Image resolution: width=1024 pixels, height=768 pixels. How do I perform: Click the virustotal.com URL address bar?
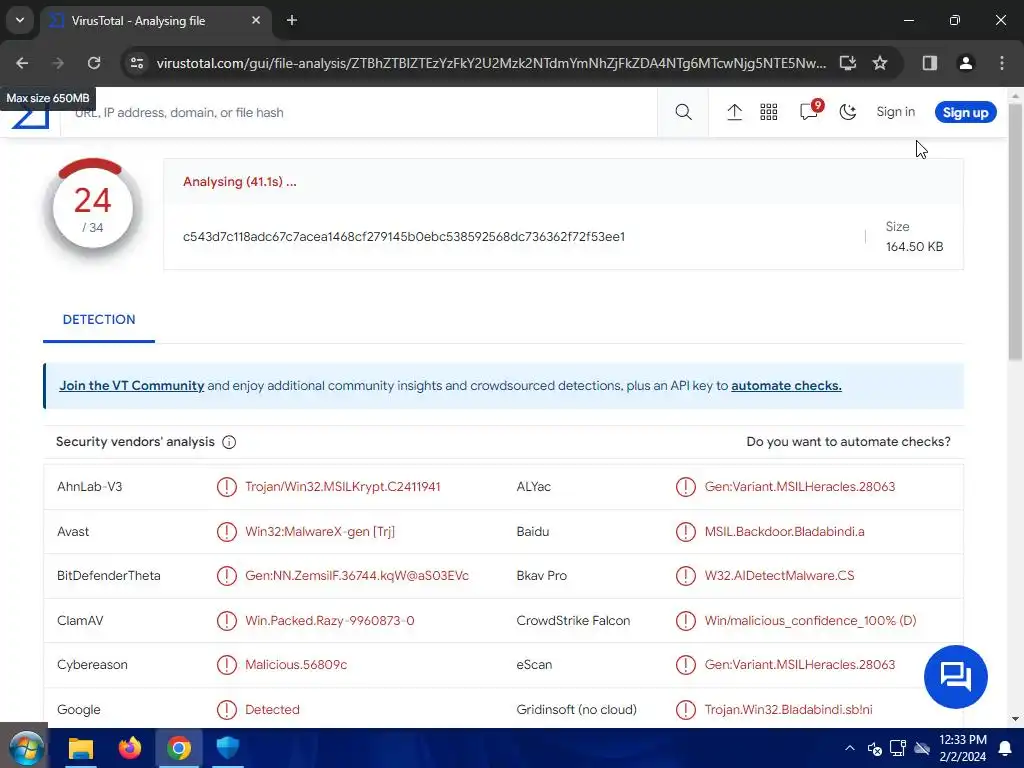click(491, 63)
